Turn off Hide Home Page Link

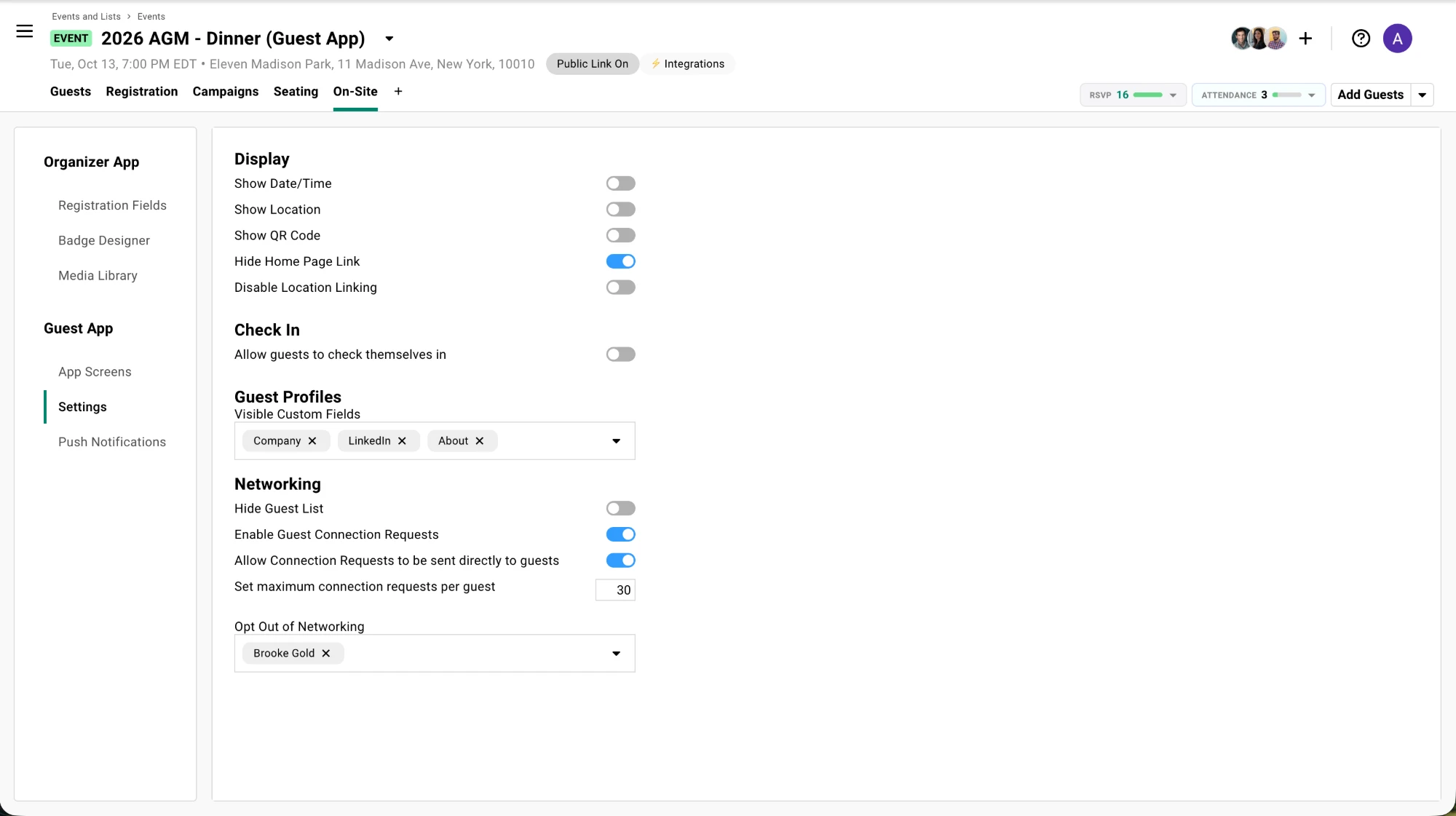pos(620,261)
